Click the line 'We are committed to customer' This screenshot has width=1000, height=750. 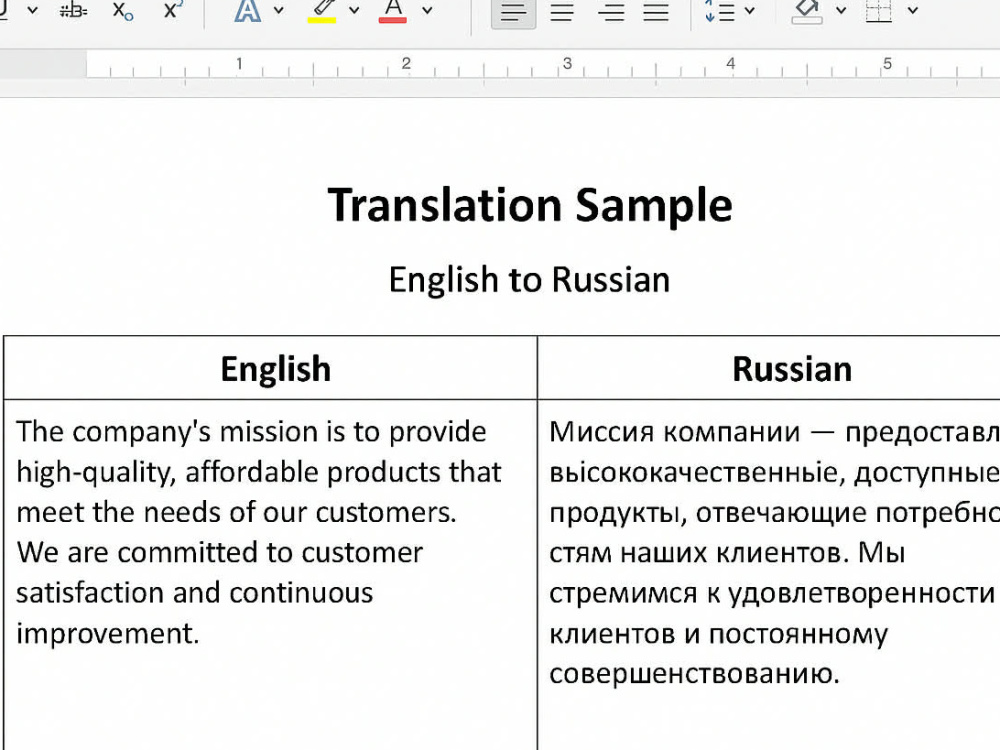[219, 553]
